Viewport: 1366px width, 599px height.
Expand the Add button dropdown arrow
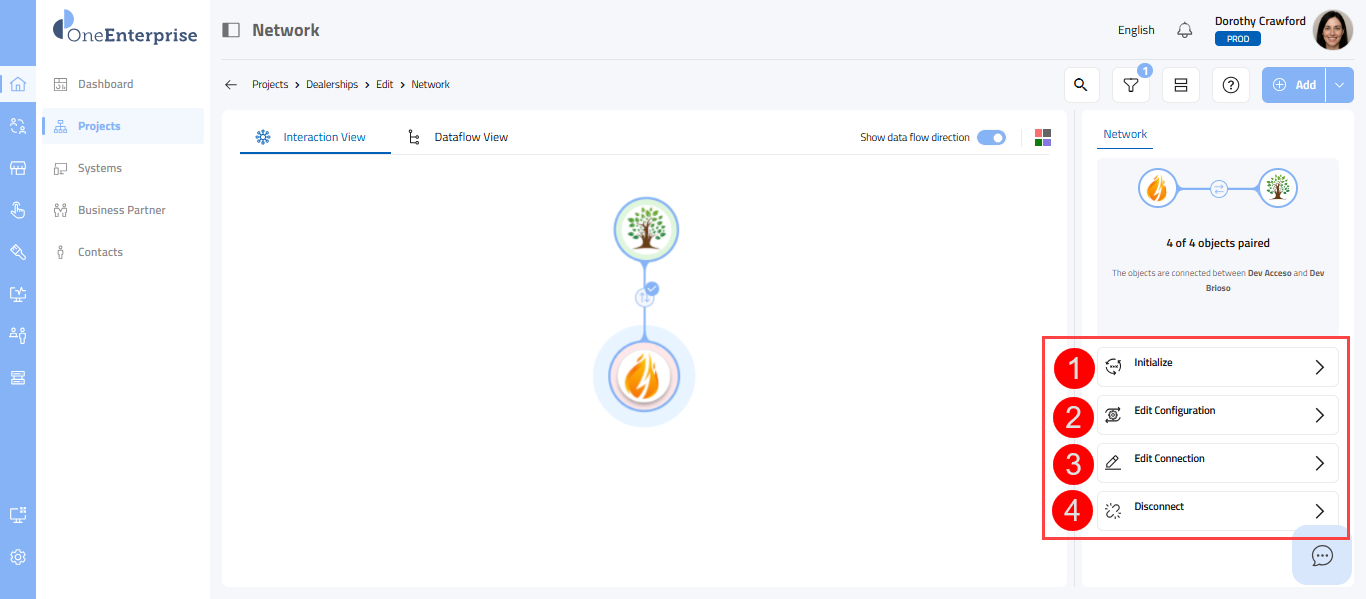tap(1340, 85)
